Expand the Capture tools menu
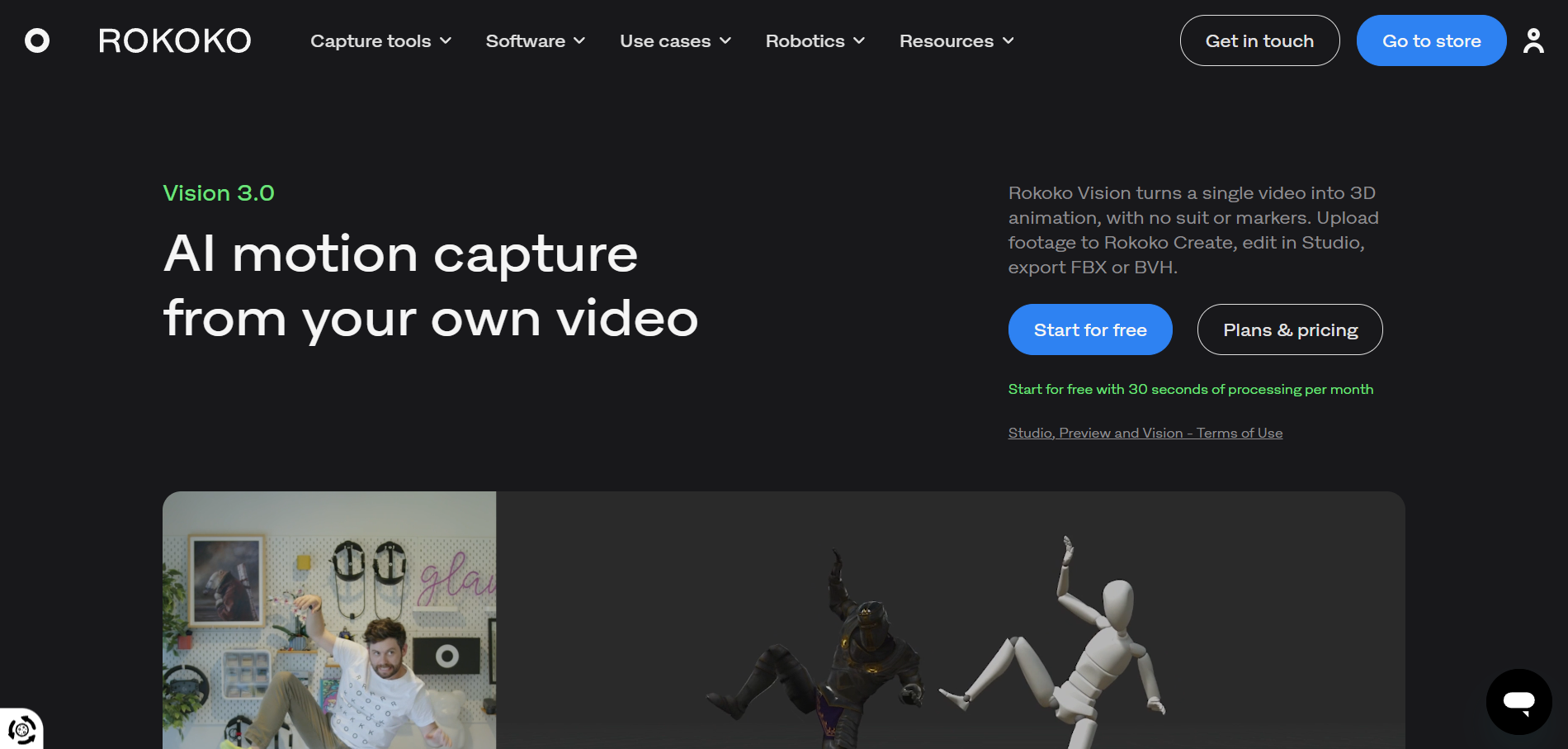 click(380, 40)
